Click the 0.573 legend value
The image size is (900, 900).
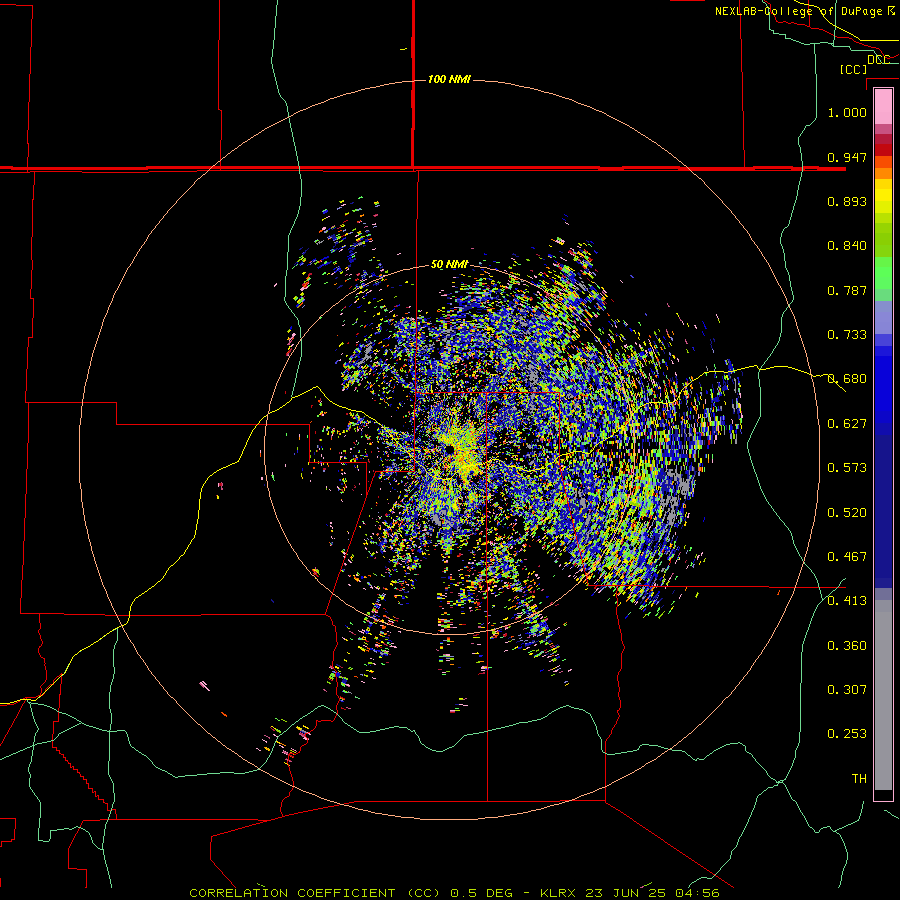[x=847, y=467]
